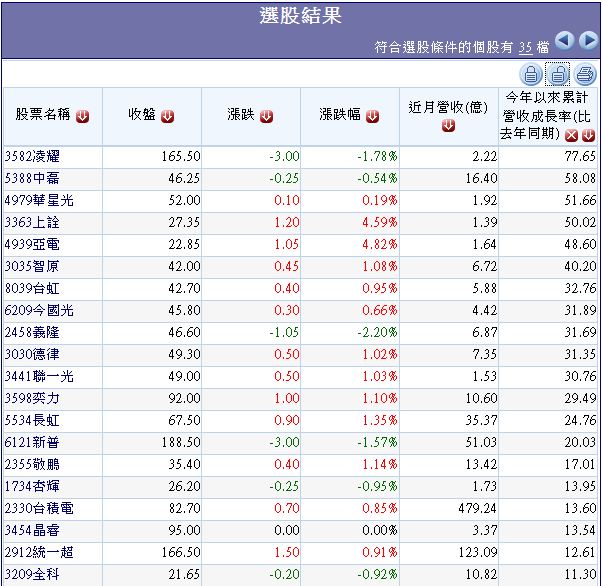Screen dimensions: 602x586
Task: Select price change 1.20
Action: (287, 222)
